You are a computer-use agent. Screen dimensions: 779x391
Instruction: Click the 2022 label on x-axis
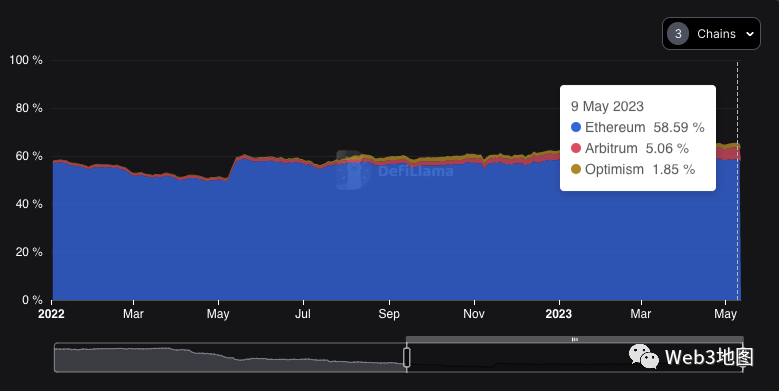(x=51, y=314)
